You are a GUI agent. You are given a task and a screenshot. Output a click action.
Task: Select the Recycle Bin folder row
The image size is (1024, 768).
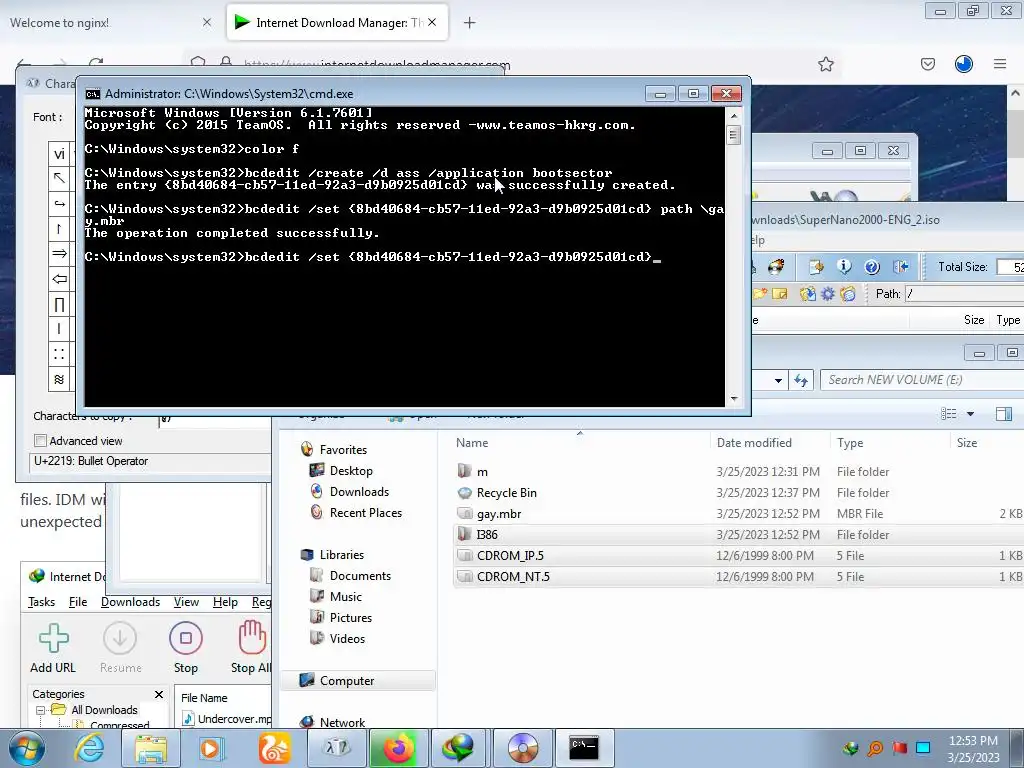point(738,493)
